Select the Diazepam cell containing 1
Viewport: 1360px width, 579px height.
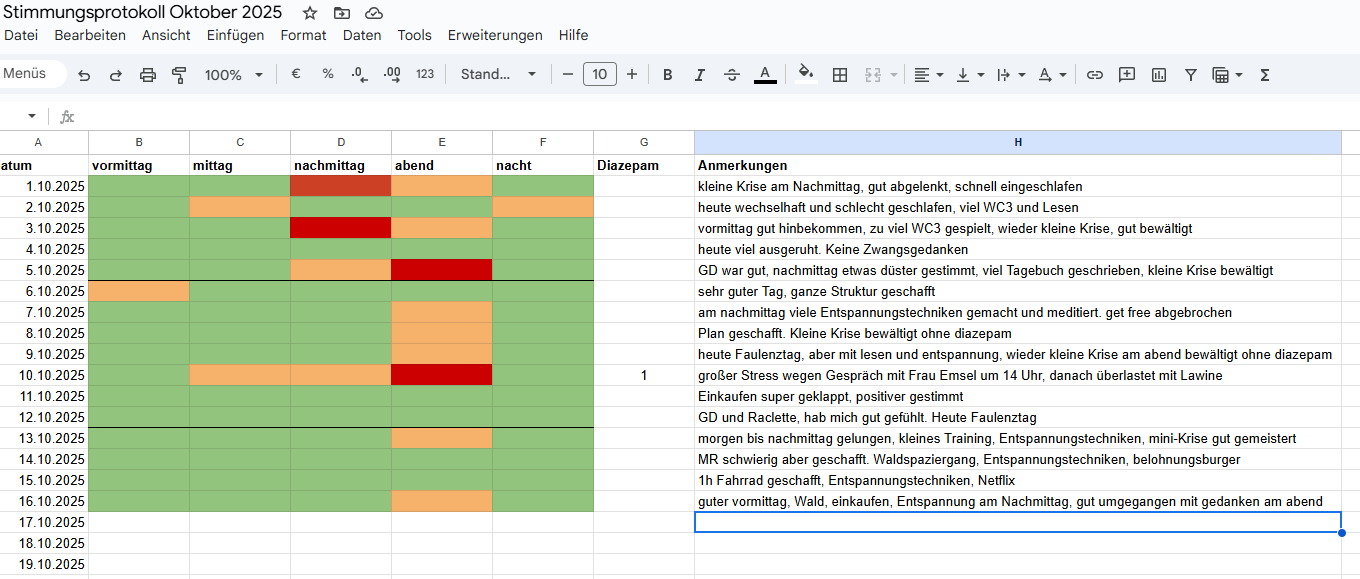coord(644,375)
